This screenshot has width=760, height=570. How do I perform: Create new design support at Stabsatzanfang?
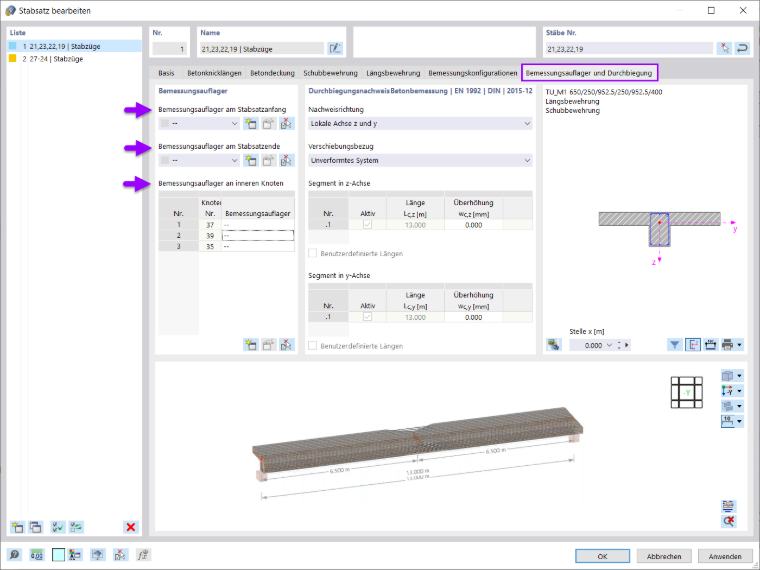pos(251,124)
